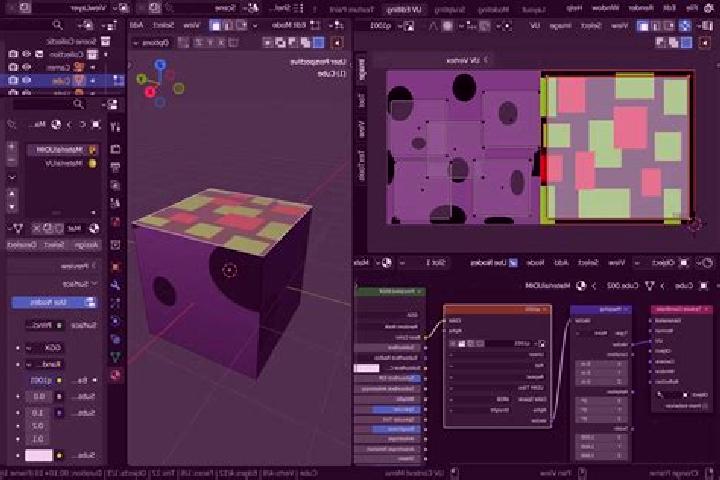
Task: Open the Material properties tab icon
Action: 116,375
